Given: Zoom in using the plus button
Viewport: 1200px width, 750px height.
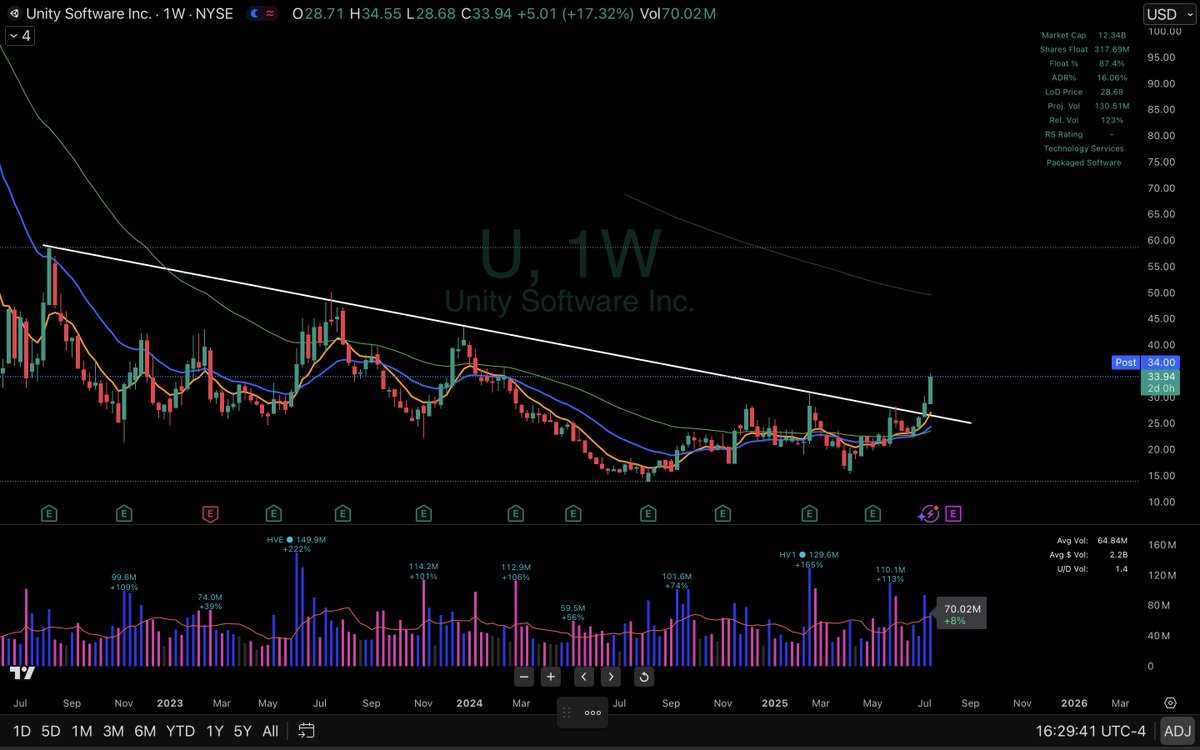Looking at the screenshot, I should click(550, 676).
